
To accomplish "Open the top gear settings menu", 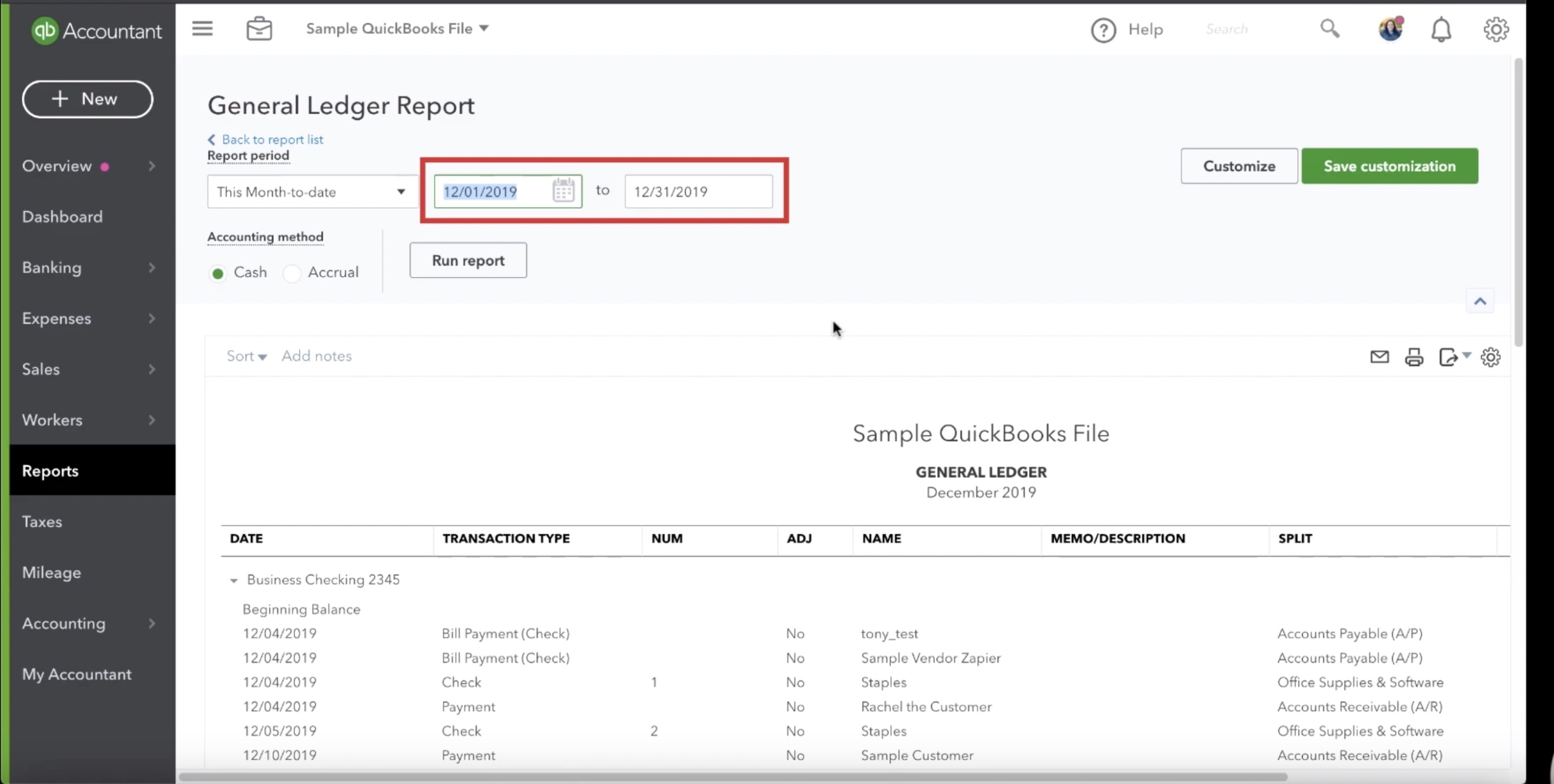I will tap(1496, 29).
